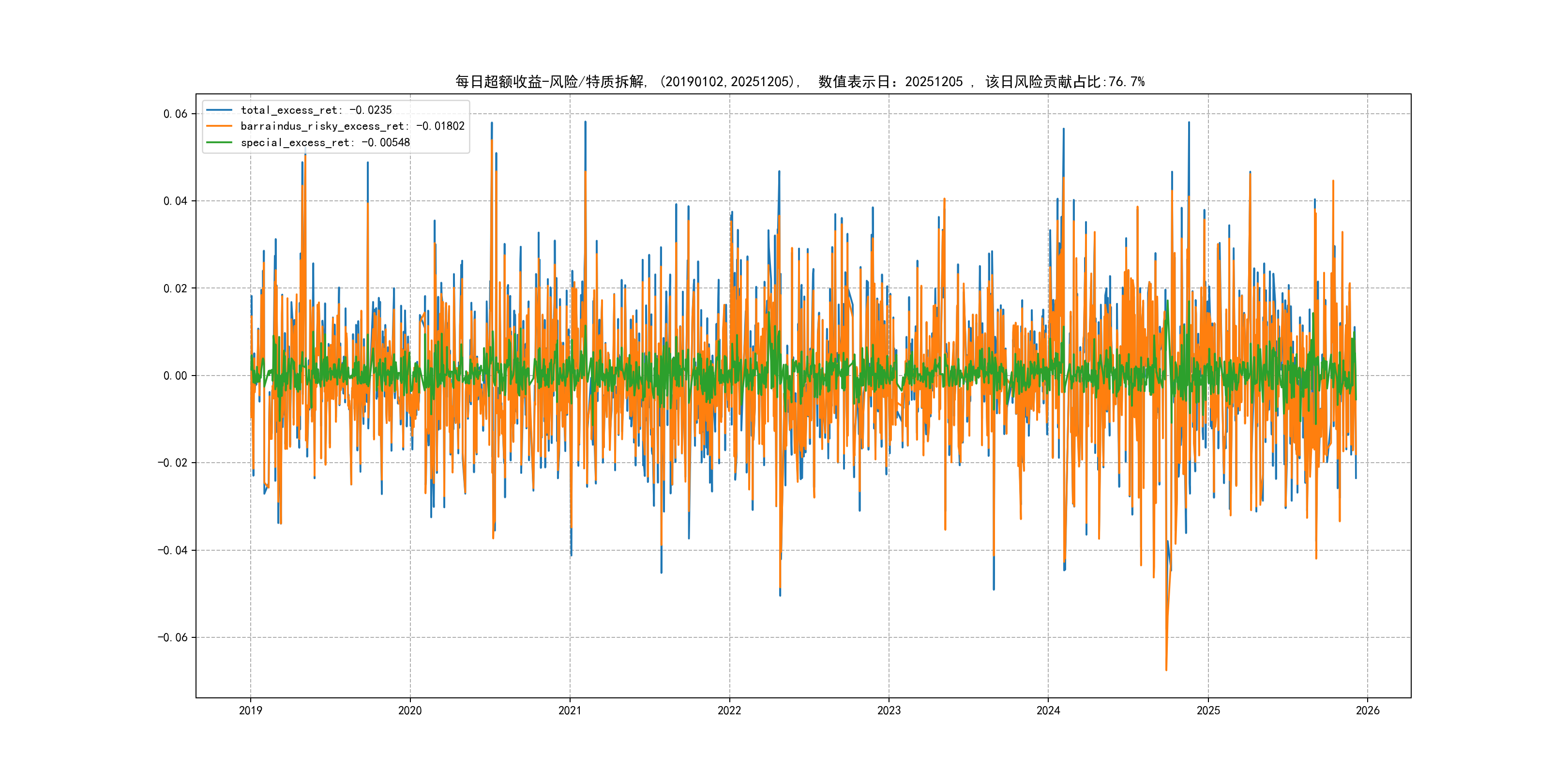Select the special_excess_ret legend label
This screenshot has width=1568, height=784.
click(x=325, y=142)
